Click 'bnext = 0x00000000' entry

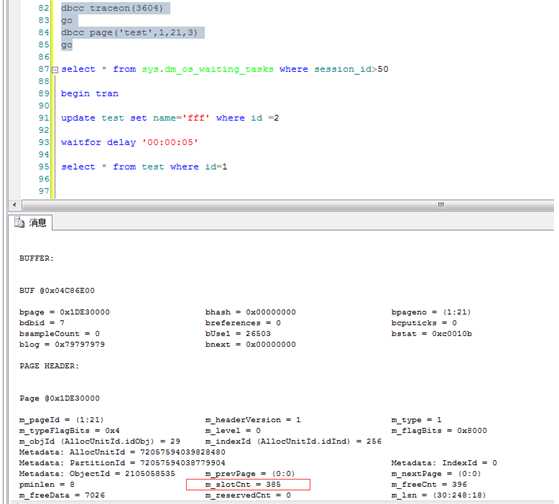click(x=250, y=345)
